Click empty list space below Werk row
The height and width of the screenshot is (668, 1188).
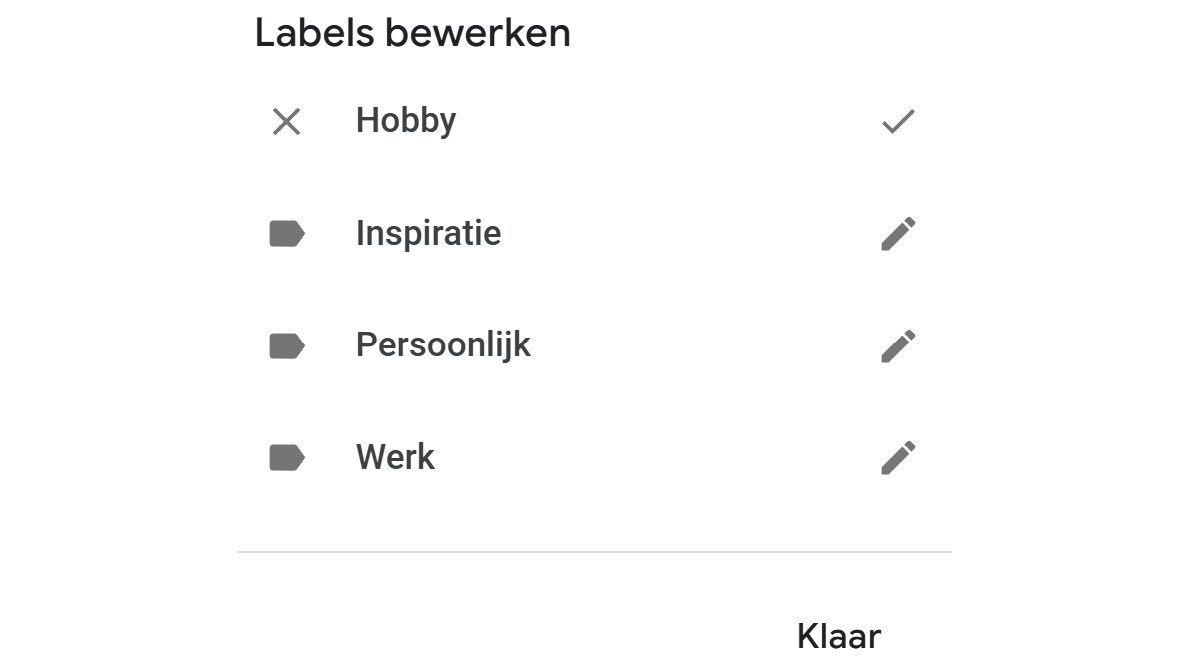click(x=594, y=515)
